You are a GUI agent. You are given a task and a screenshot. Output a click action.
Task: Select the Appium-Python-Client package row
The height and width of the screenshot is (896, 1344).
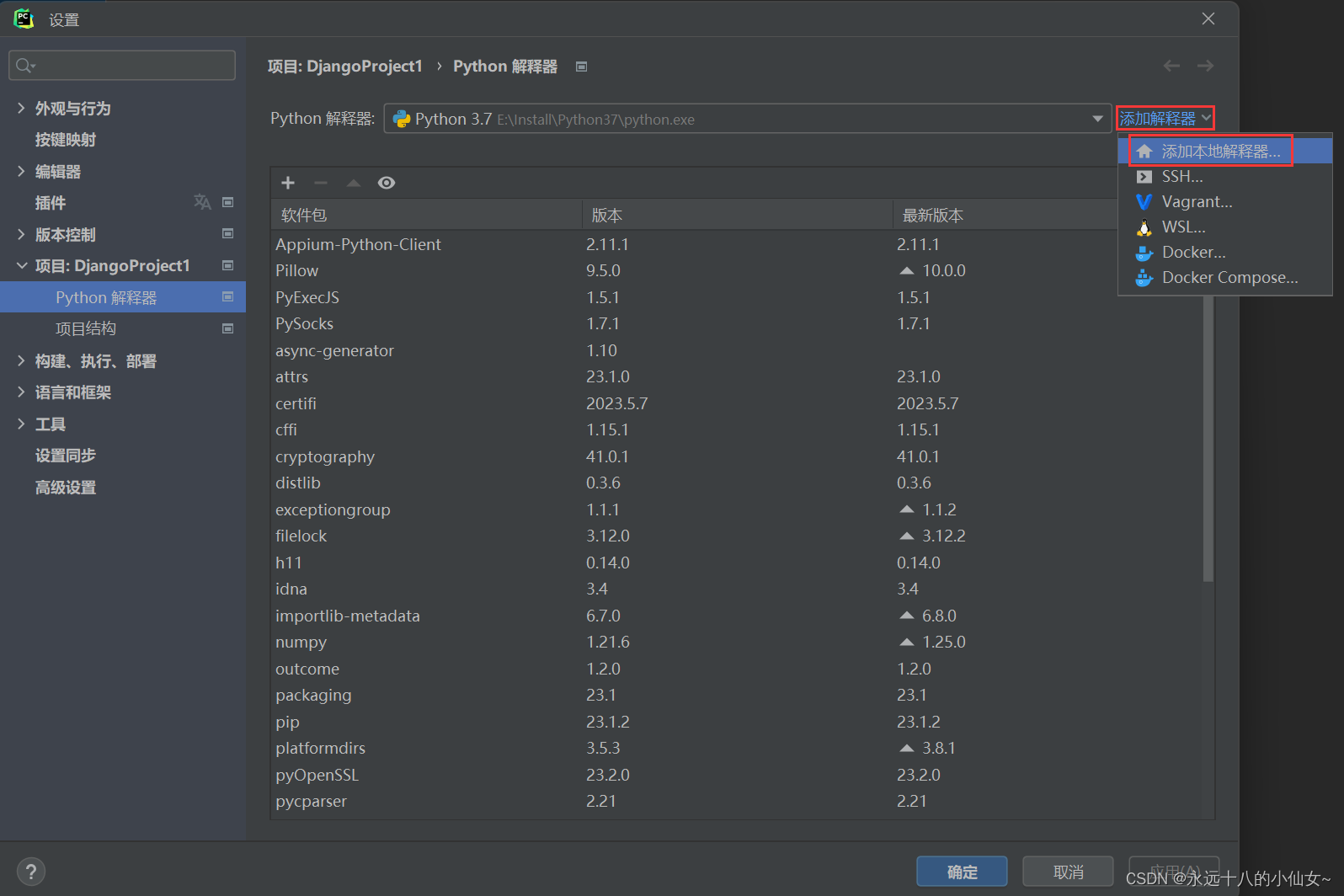738,244
